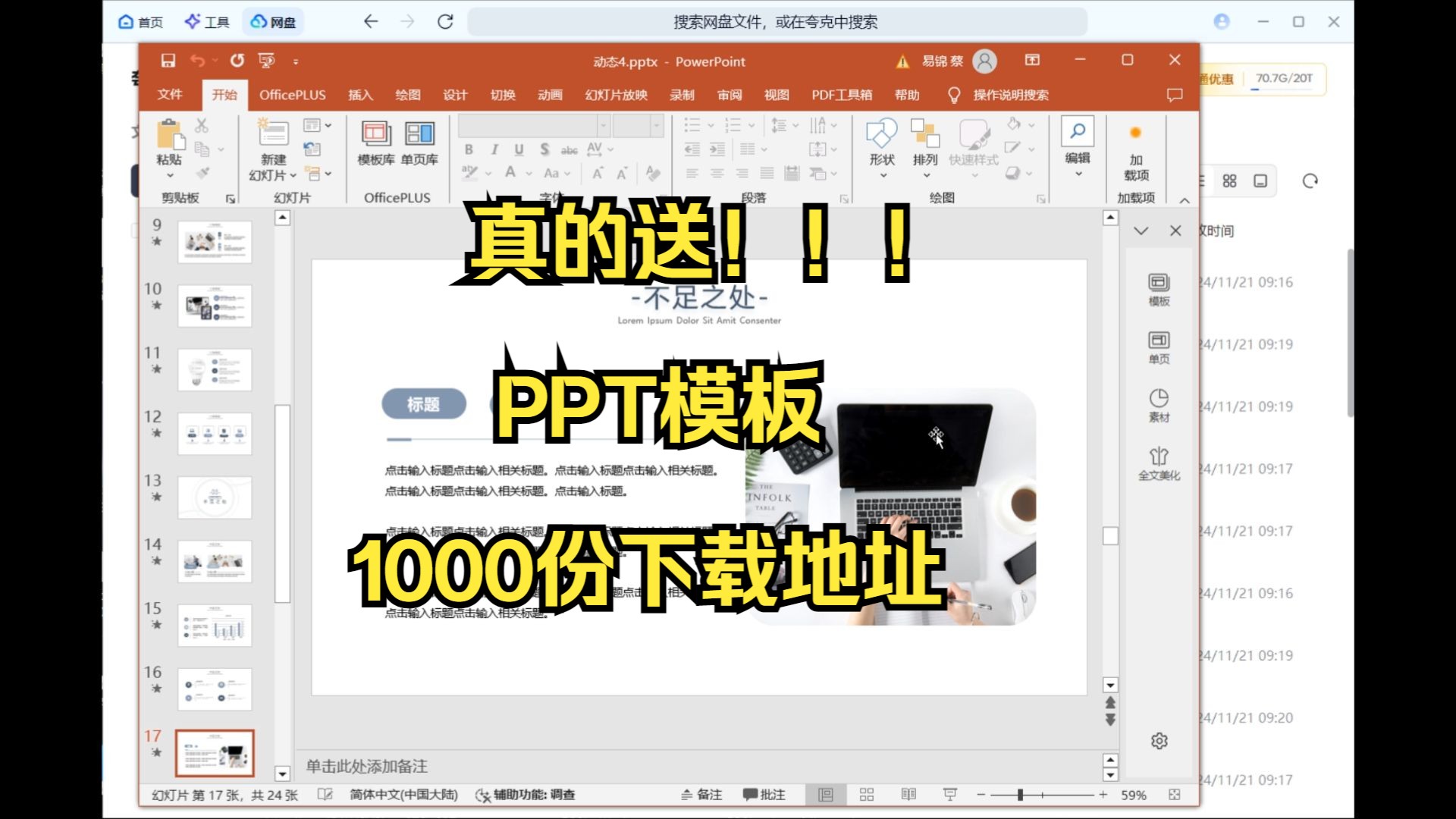
Task: Zoom out with the minus button
Action: (x=981, y=795)
